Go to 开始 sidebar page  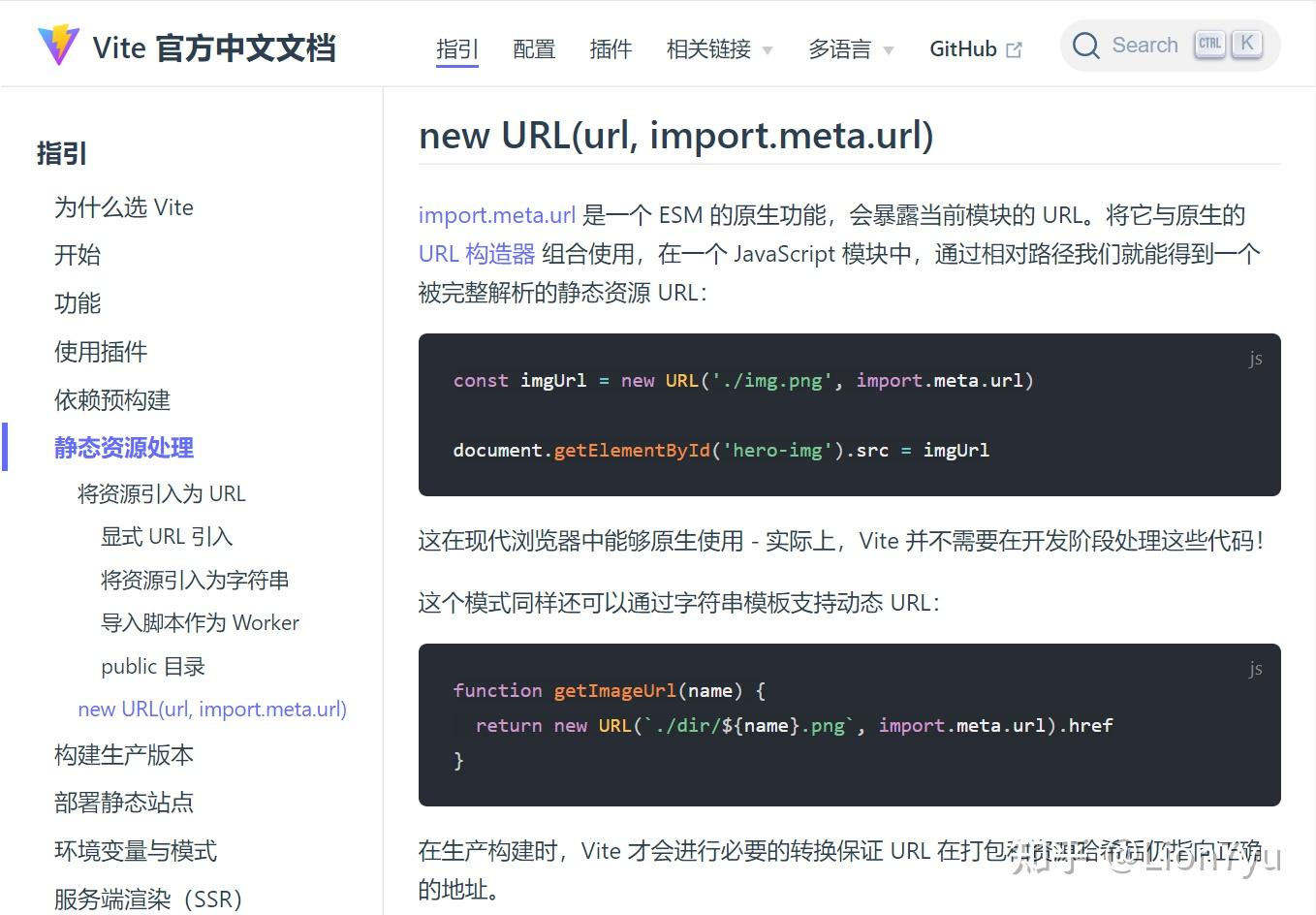click(78, 255)
